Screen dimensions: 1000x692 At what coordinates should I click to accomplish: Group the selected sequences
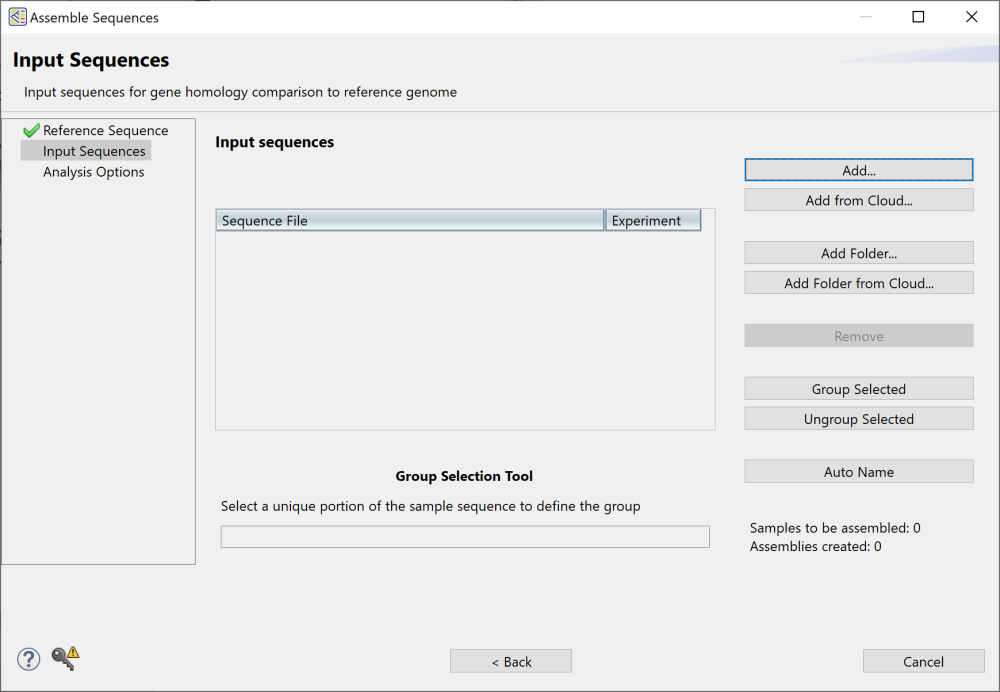(x=858, y=388)
